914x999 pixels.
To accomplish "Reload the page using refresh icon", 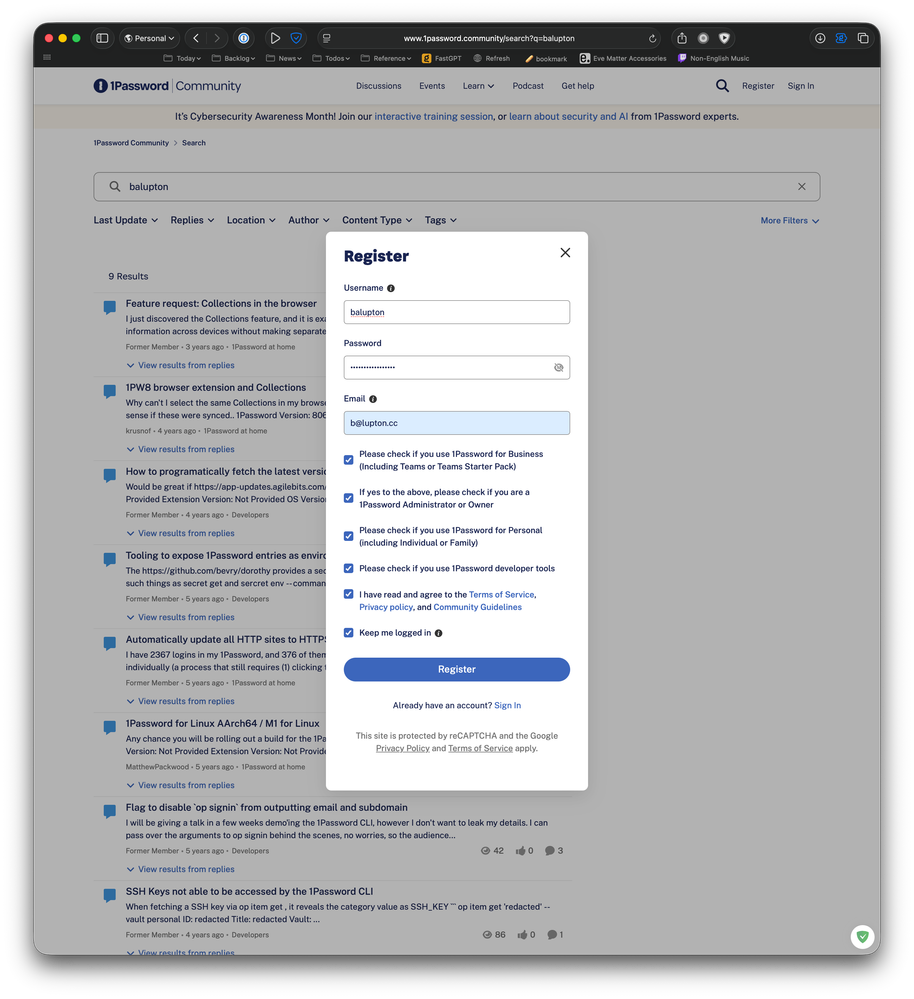I will point(653,38).
